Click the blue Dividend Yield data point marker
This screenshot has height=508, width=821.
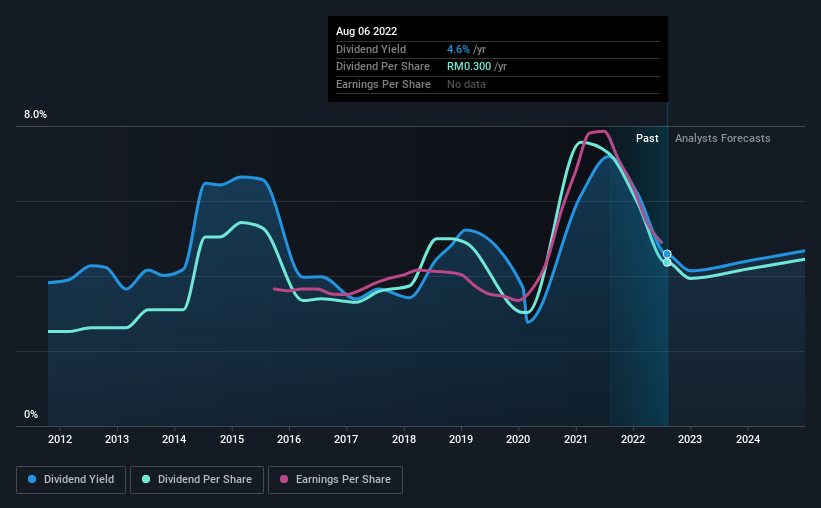(667, 254)
